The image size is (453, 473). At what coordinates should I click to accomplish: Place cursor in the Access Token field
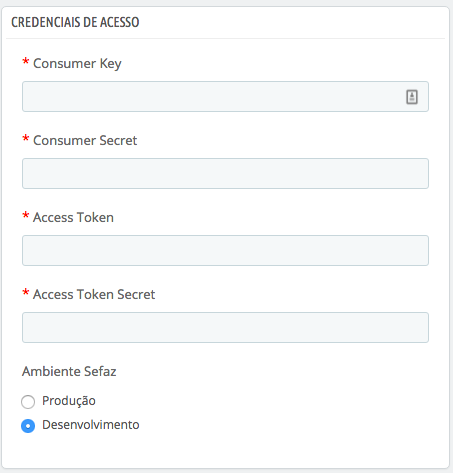225,251
